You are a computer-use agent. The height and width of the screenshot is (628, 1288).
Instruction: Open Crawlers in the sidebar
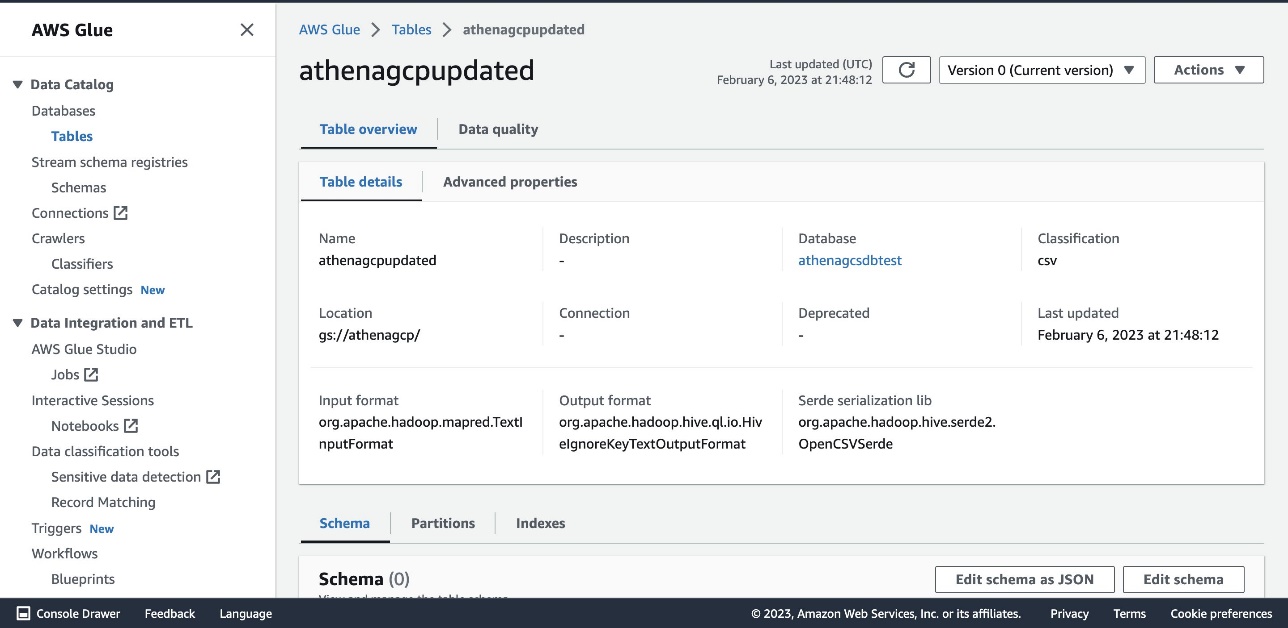click(x=58, y=238)
